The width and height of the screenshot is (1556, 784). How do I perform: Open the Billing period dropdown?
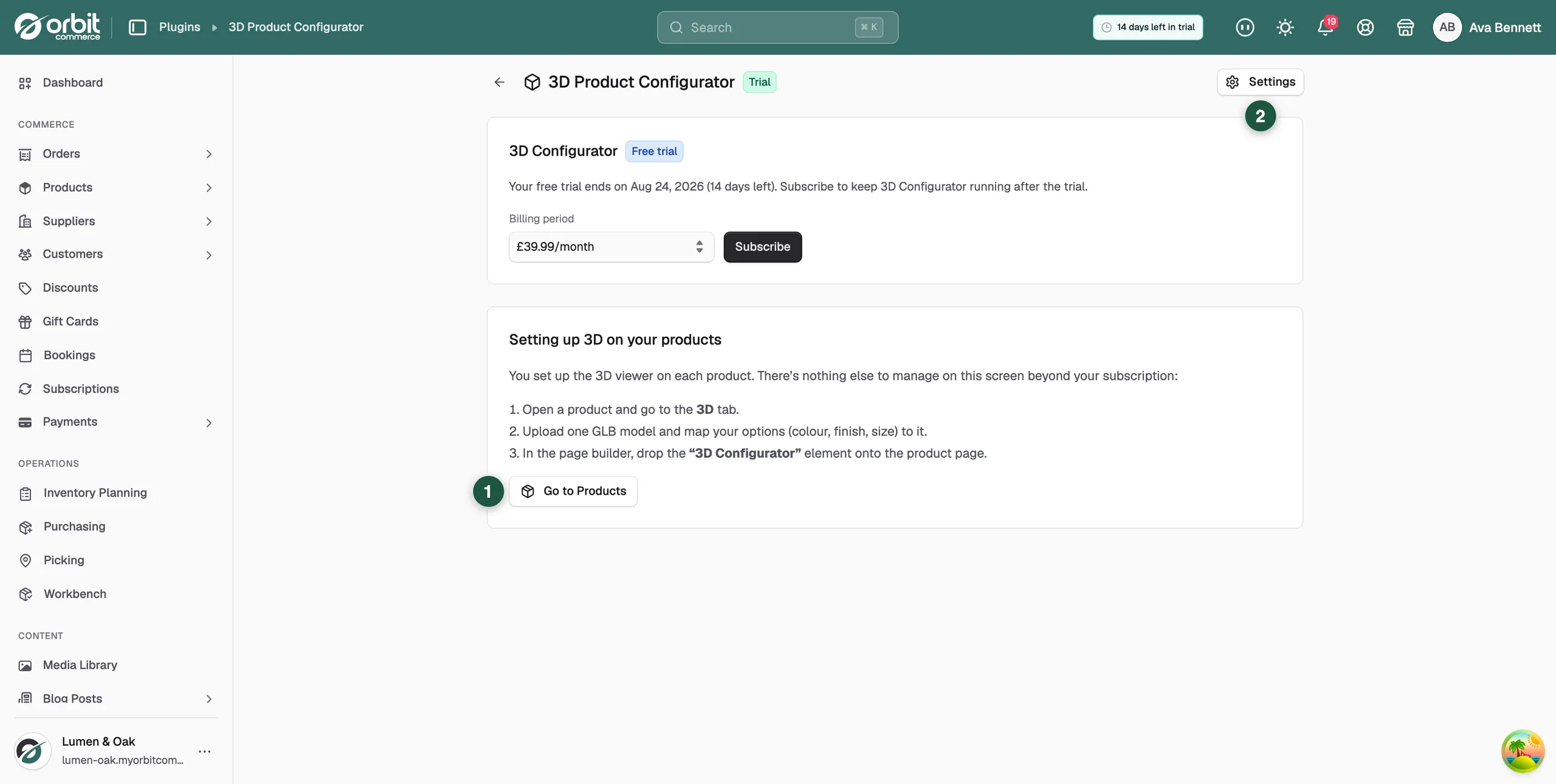pyautogui.click(x=611, y=247)
